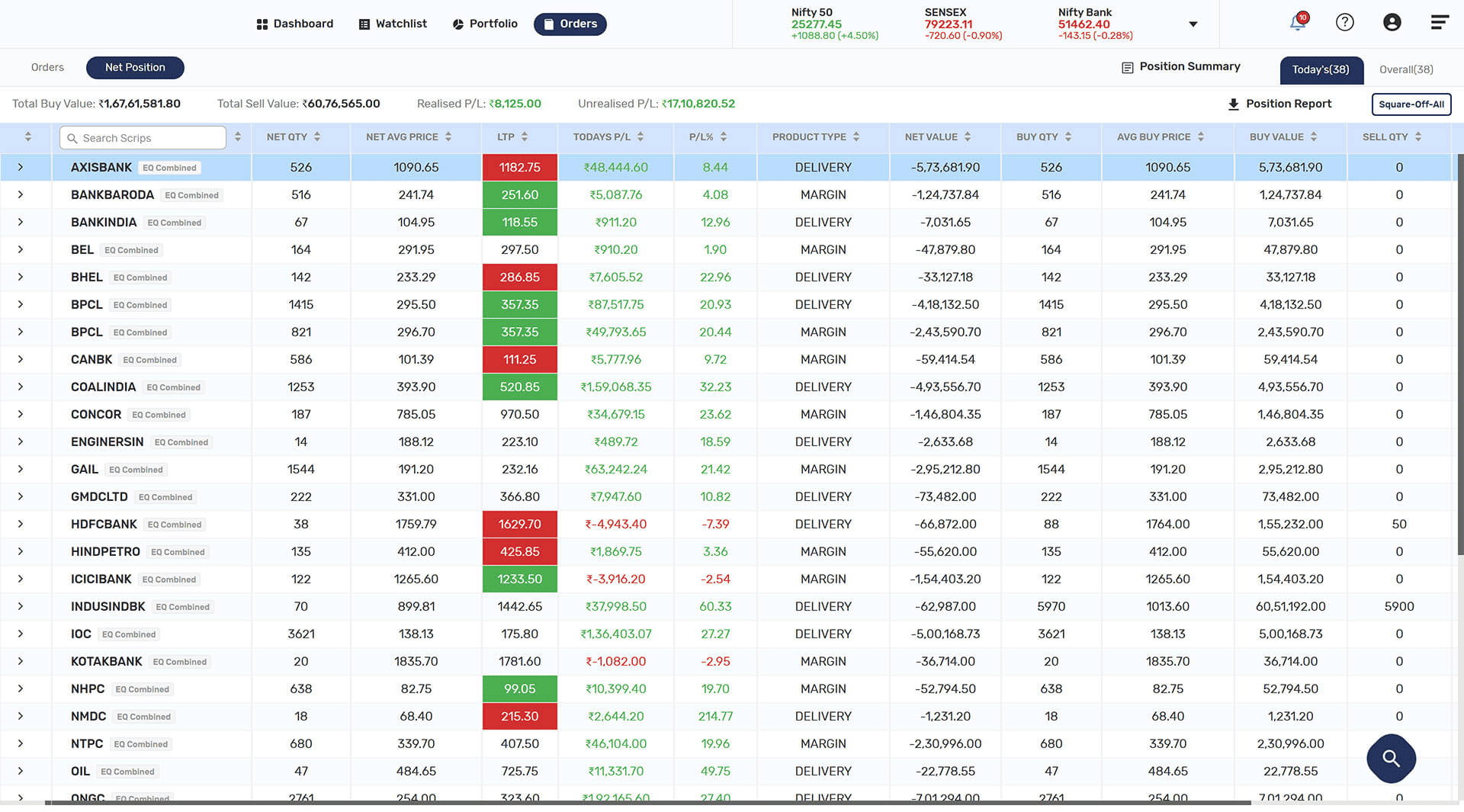
Task: Download the Position Report
Action: point(1279,104)
